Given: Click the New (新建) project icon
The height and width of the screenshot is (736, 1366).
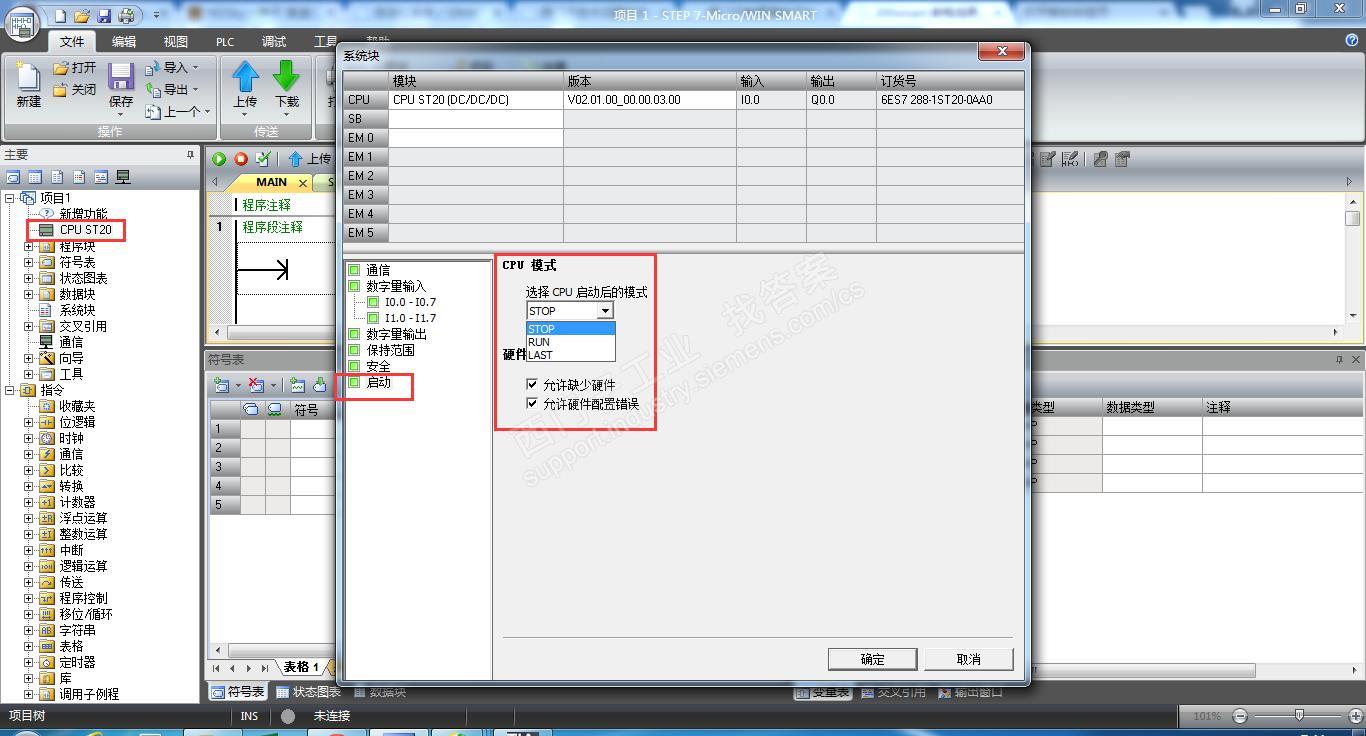Looking at the screenshot, I should (x=28, y=77).
